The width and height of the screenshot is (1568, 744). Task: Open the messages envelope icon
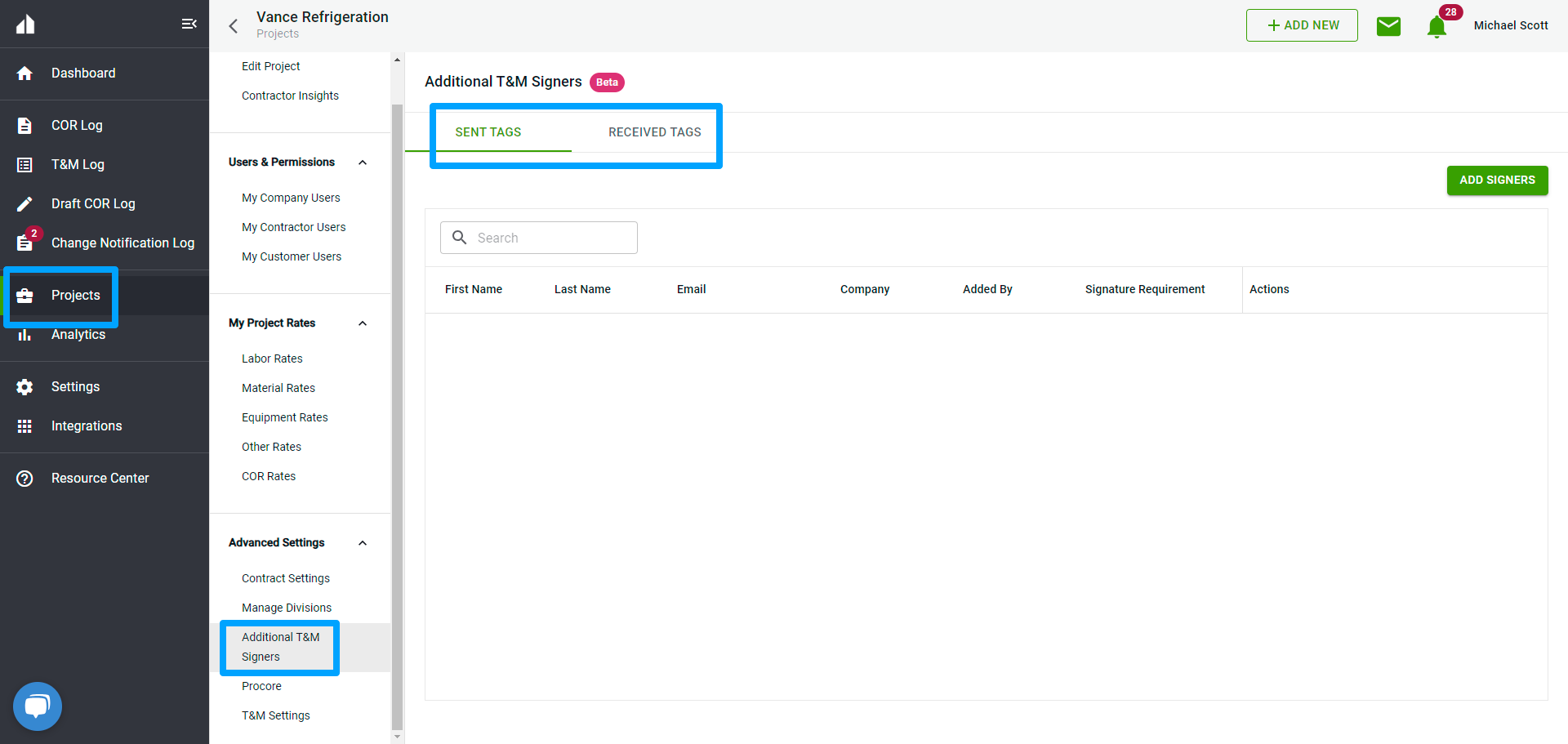(1389, 25)
